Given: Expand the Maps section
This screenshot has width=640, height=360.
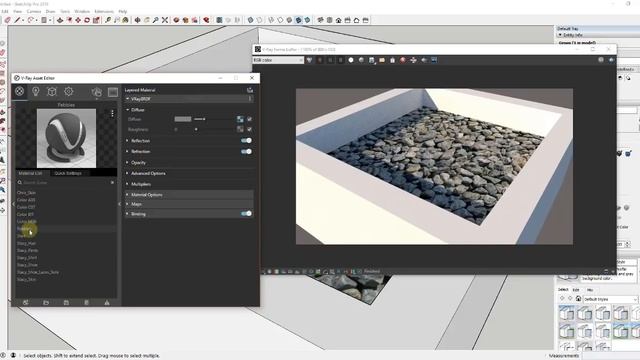Looking at the screenshot, I should pos(128,204).
